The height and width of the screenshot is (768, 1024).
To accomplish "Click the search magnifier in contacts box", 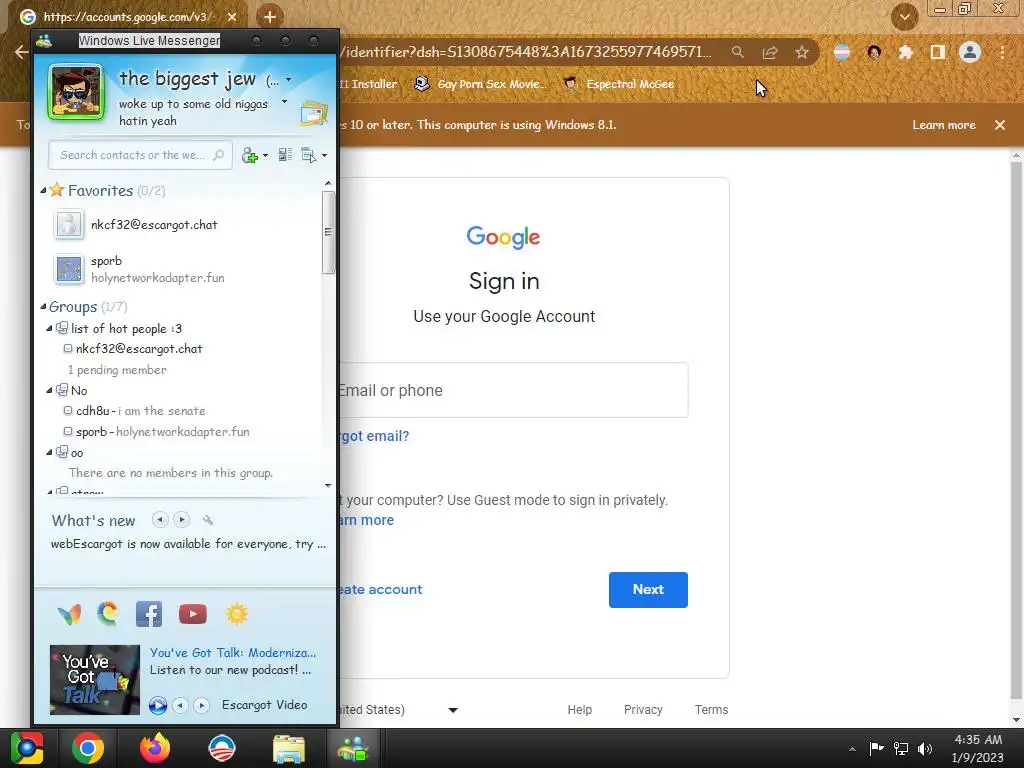I will click(x=219, y=155).
